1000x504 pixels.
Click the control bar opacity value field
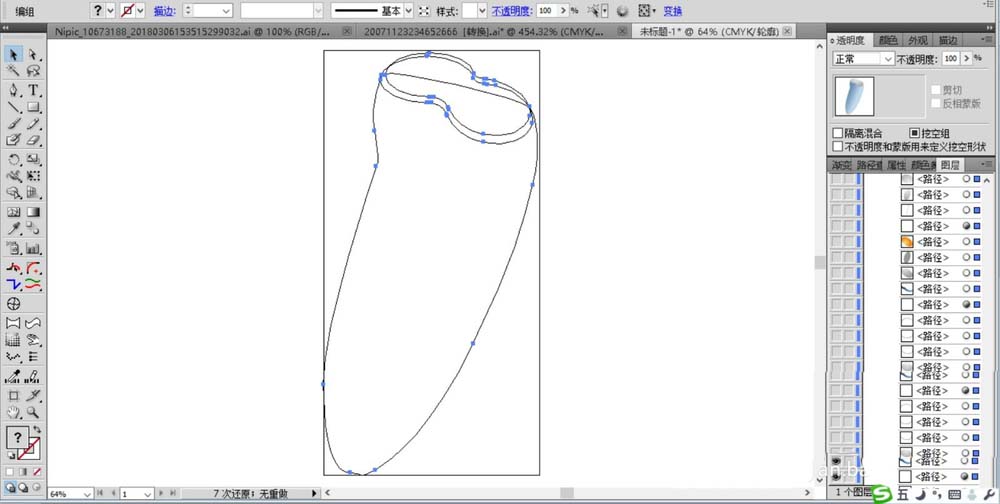(x=545, y=11)
